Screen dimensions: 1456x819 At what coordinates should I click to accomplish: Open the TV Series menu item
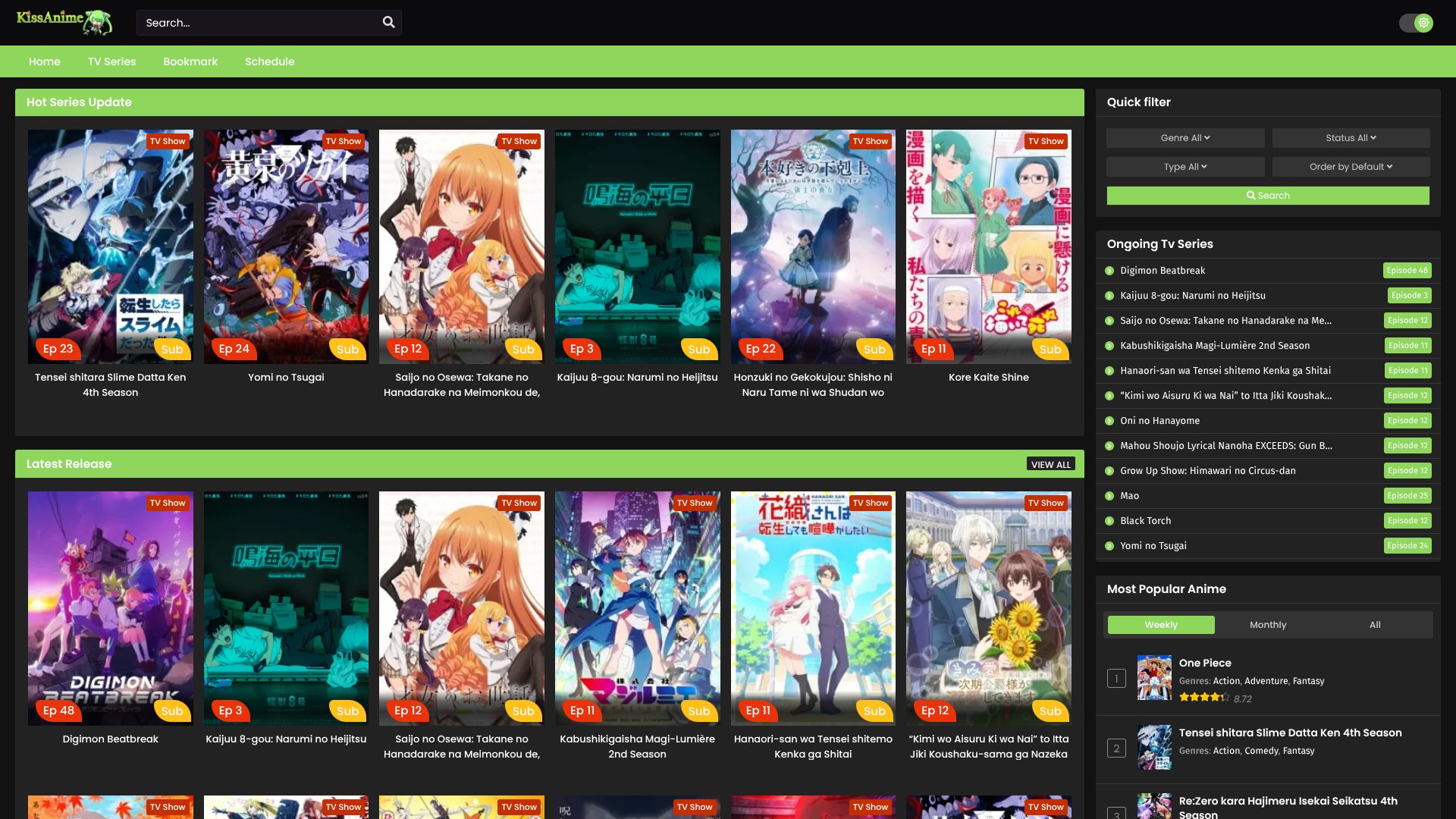click(111, 61)
